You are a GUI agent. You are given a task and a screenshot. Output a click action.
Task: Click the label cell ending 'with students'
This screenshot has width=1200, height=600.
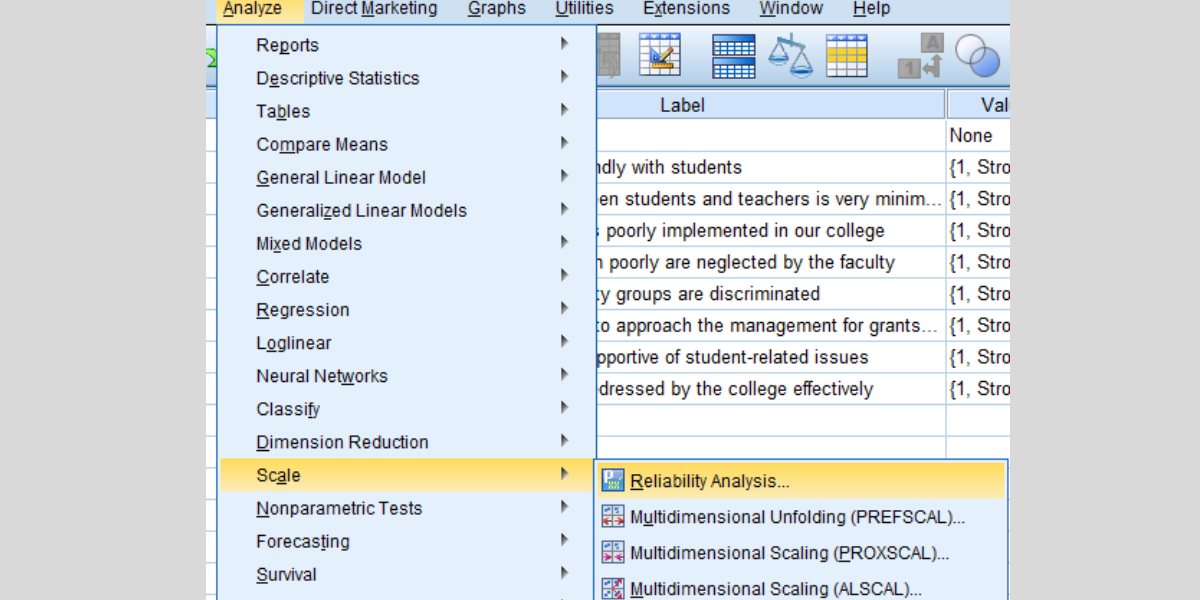[770, 167]
